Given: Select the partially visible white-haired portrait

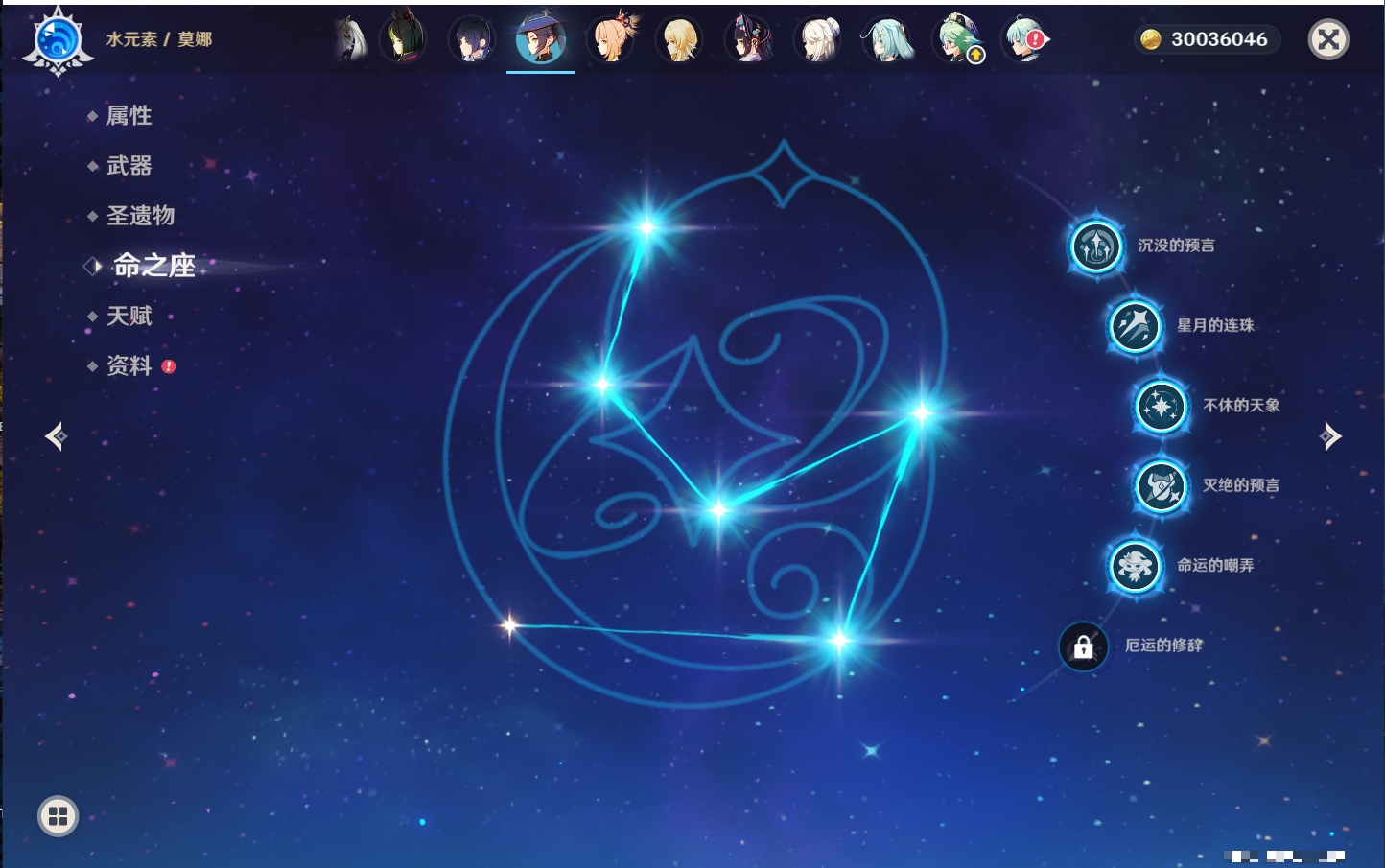Looking at the screenshot, I should (x=352, y=39).
